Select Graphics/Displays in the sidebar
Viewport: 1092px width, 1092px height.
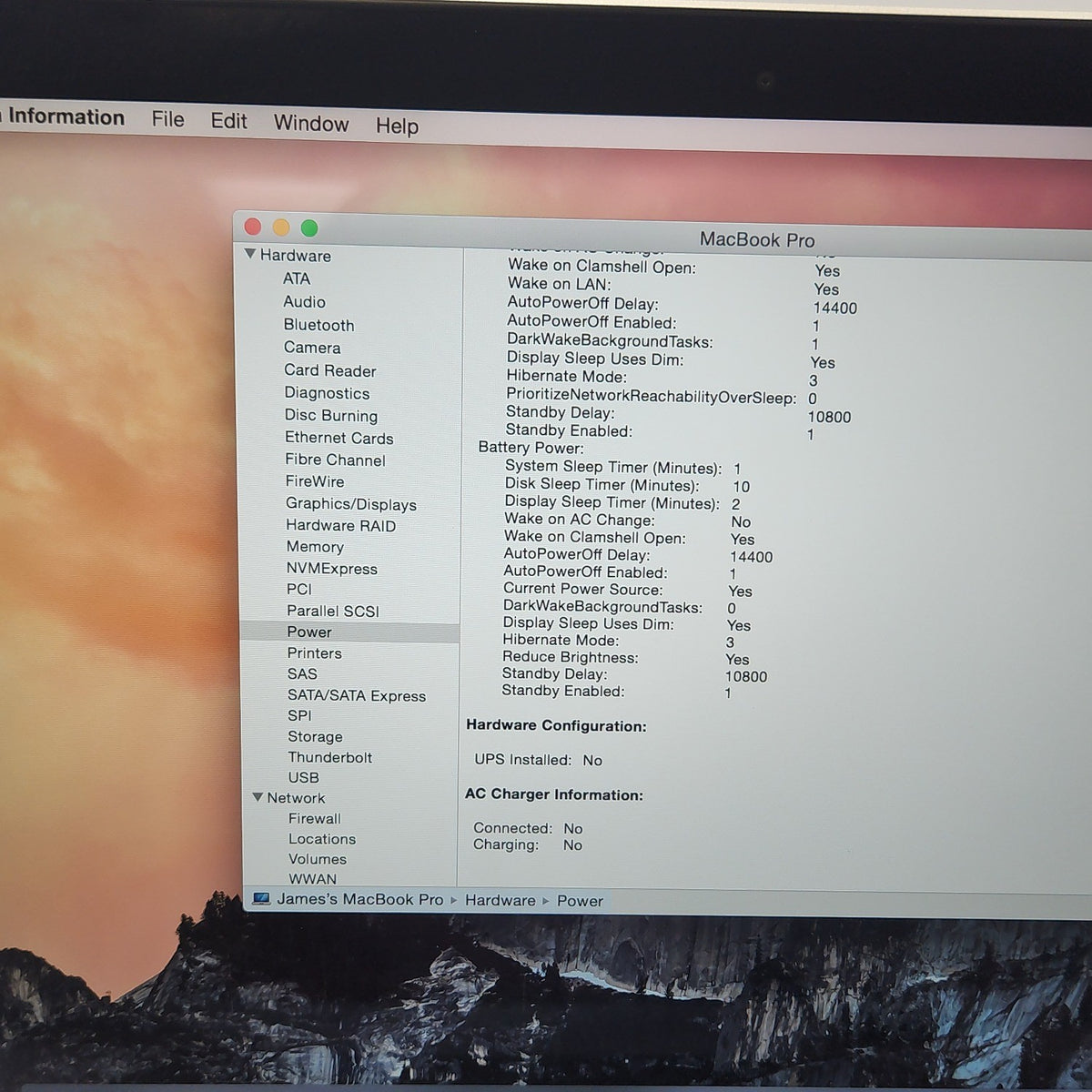click(351, 504)
